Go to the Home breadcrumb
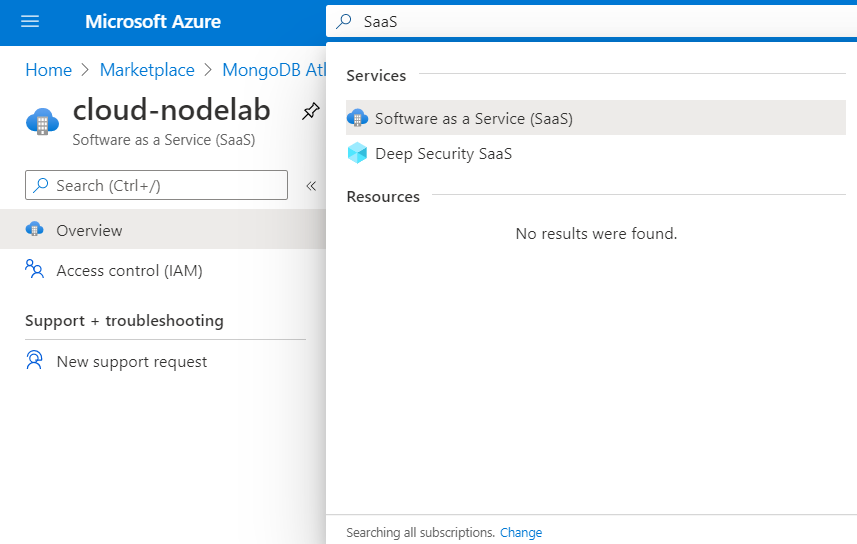857x544 pixels. click(49, 70)
